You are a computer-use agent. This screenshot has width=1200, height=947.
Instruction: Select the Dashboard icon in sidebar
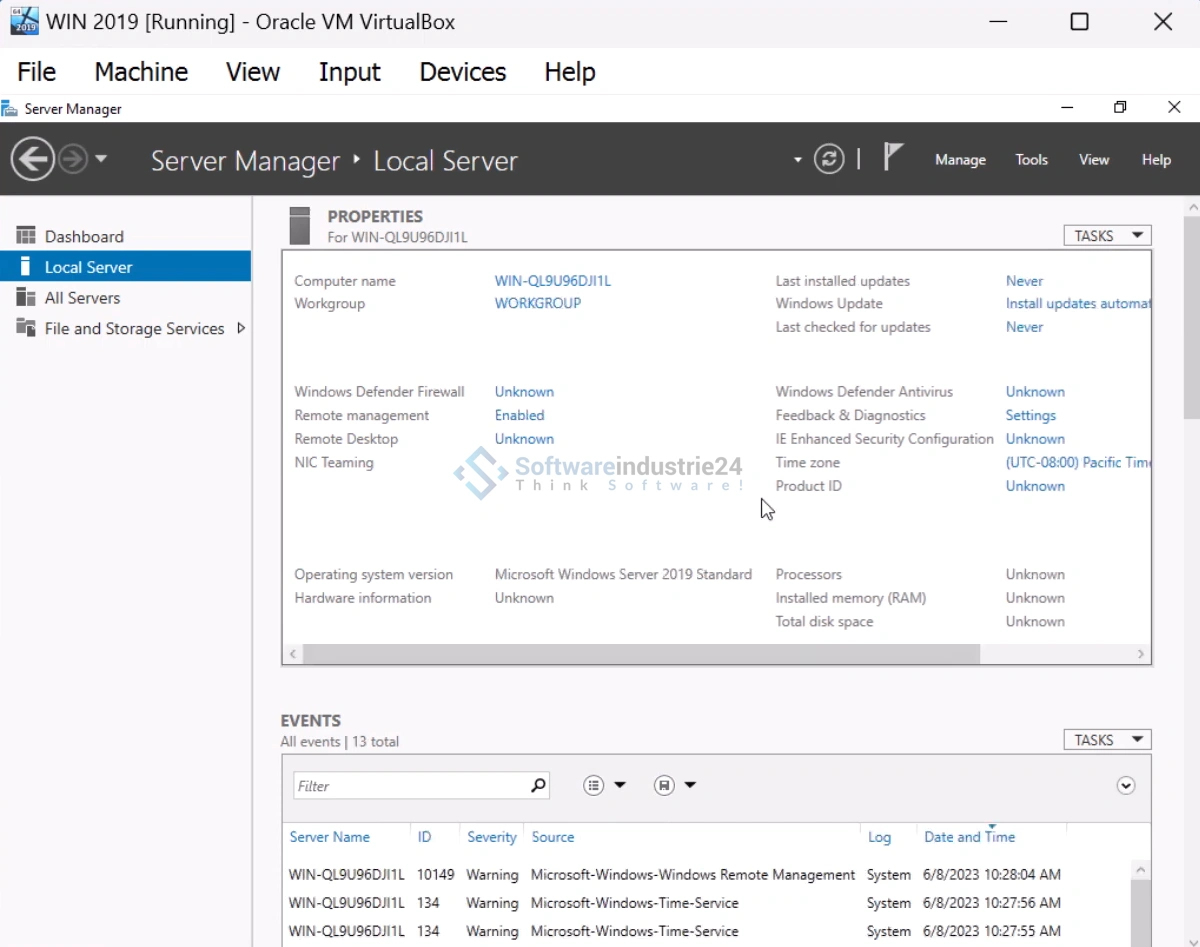coord(26,236)
